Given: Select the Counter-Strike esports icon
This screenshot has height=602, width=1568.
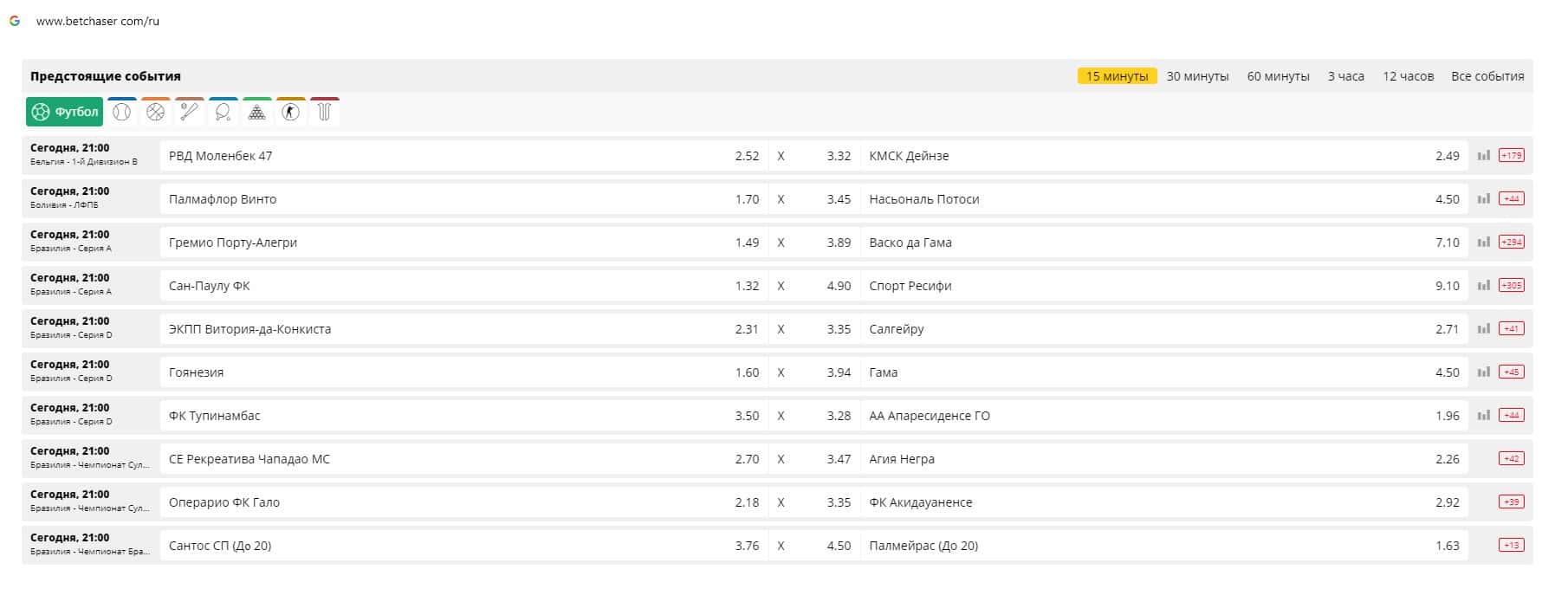Looking at the screenshot, I should point(291,113).
